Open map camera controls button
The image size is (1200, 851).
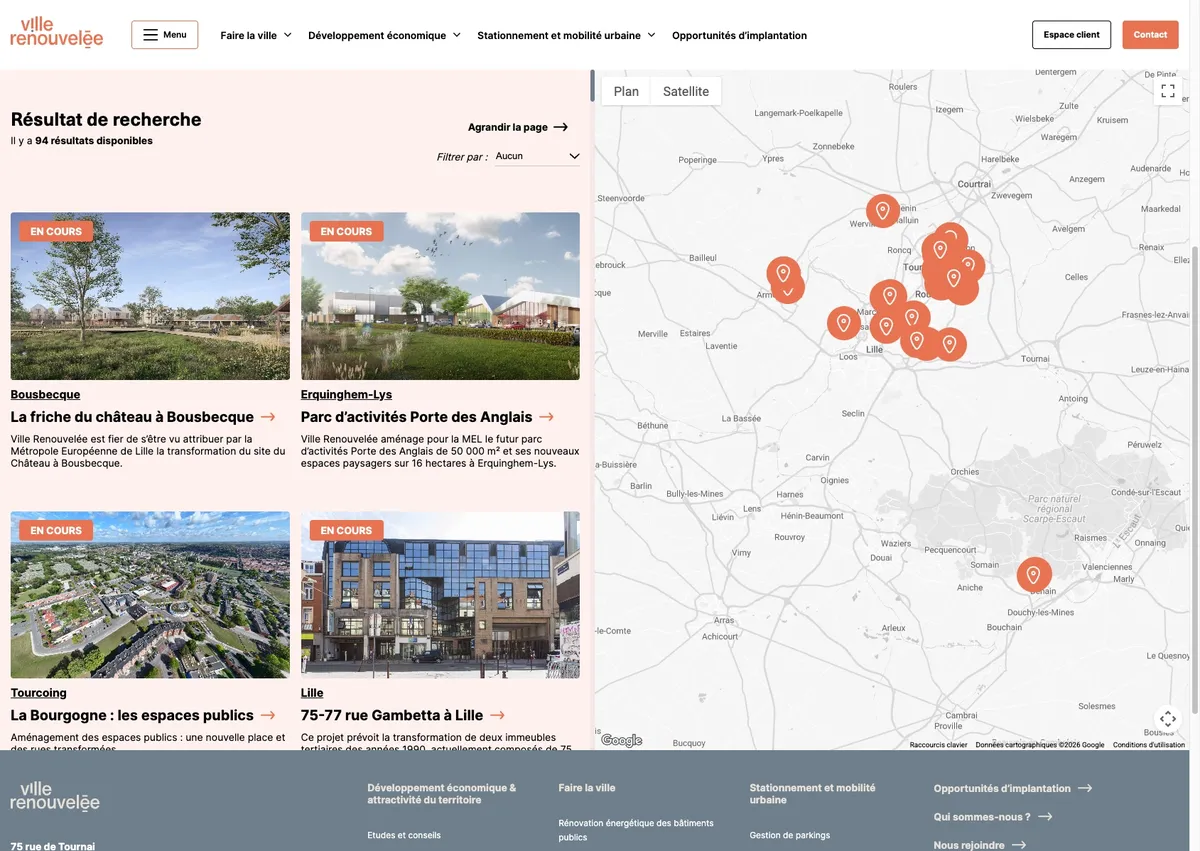(1167, 719)
